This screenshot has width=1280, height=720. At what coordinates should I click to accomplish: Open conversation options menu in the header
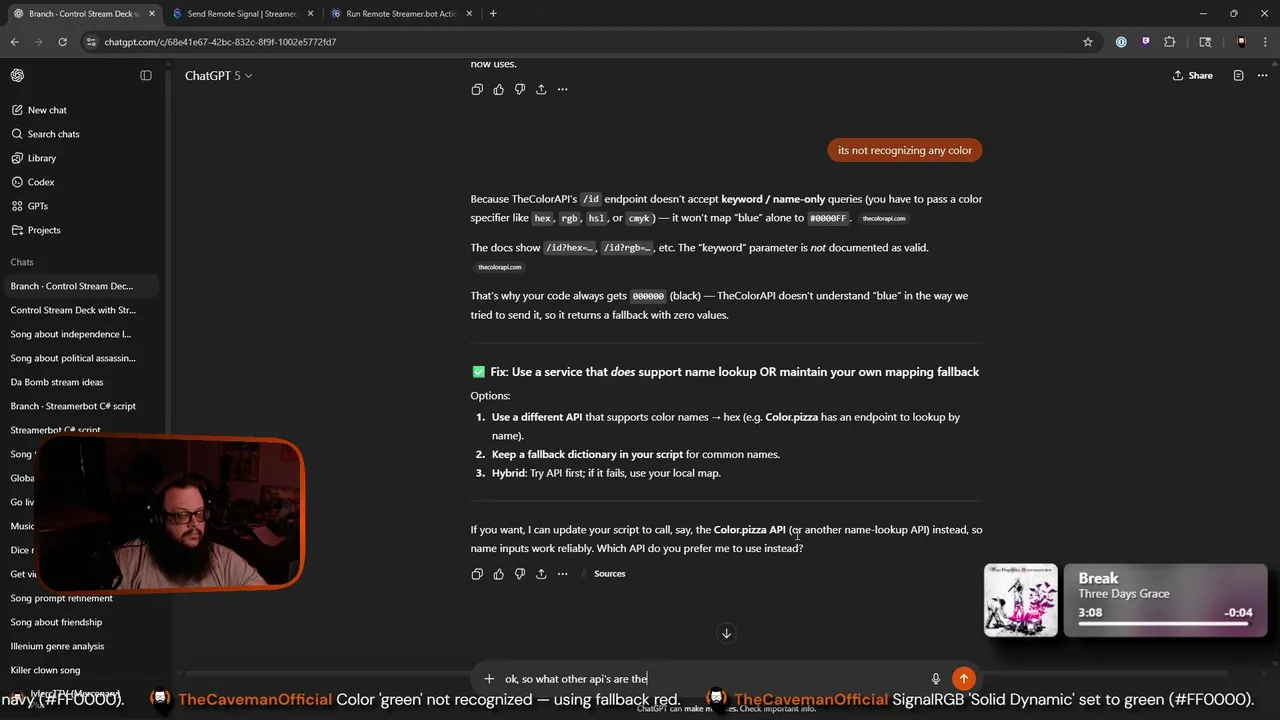(1261, 75)
